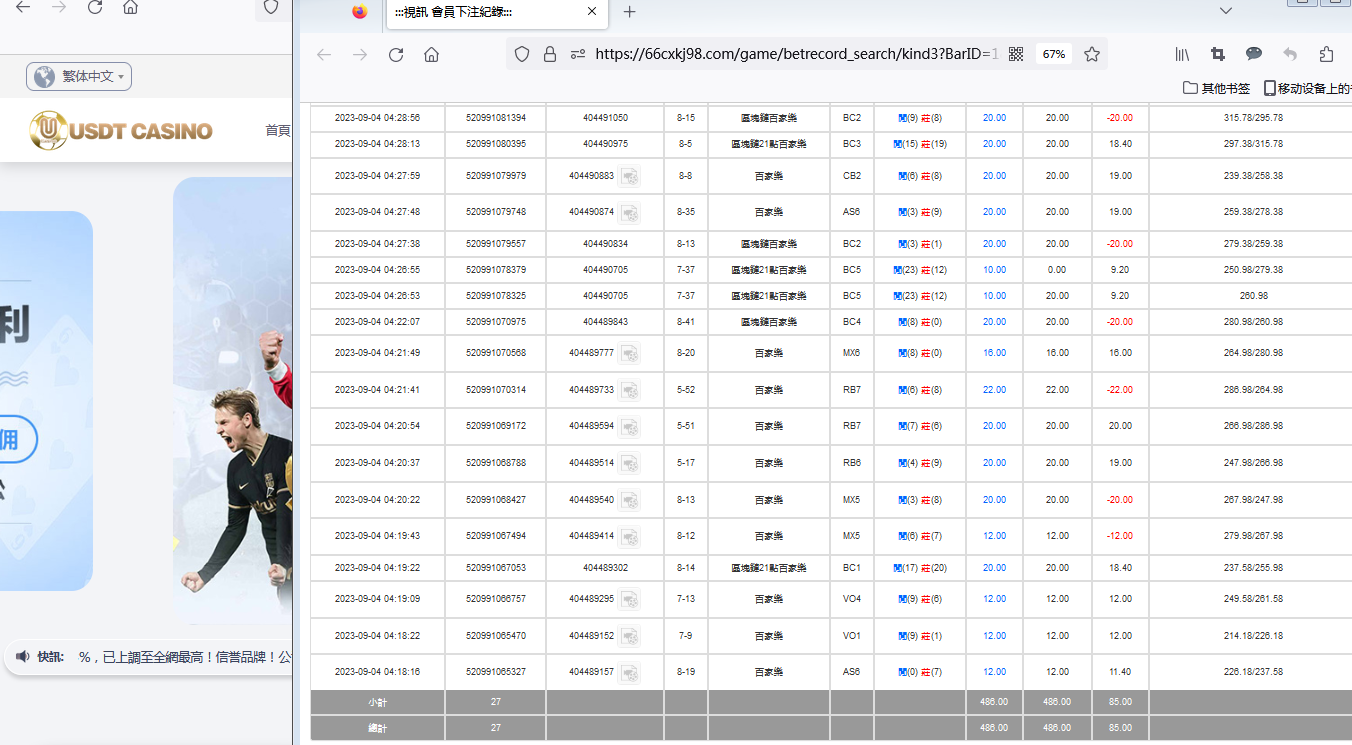
Task: Click bet ID 520991078379
Action: [496, 270]
